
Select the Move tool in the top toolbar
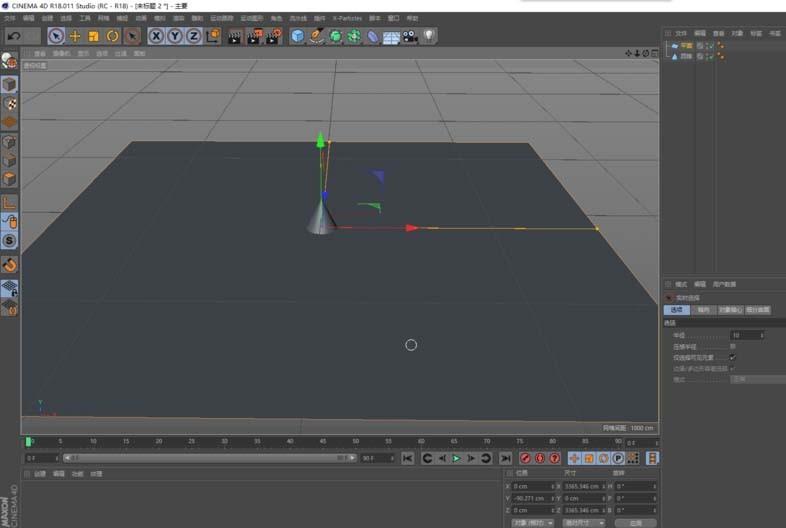point(75,36)
